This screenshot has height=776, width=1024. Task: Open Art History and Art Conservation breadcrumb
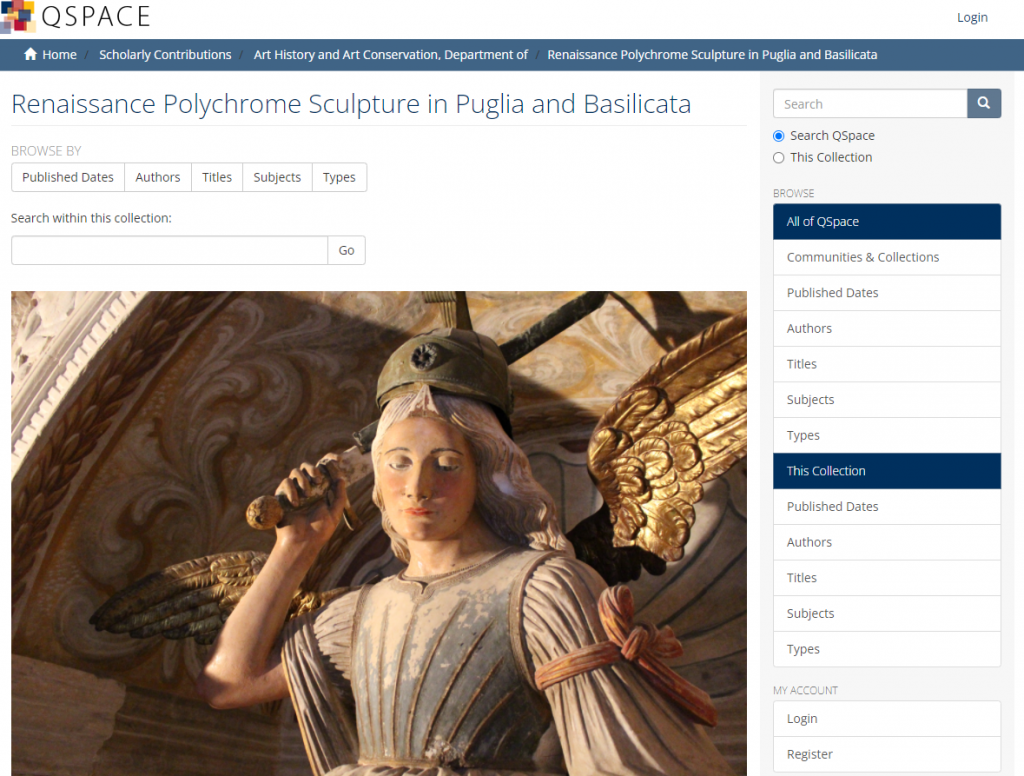click(x=390, y=55)
